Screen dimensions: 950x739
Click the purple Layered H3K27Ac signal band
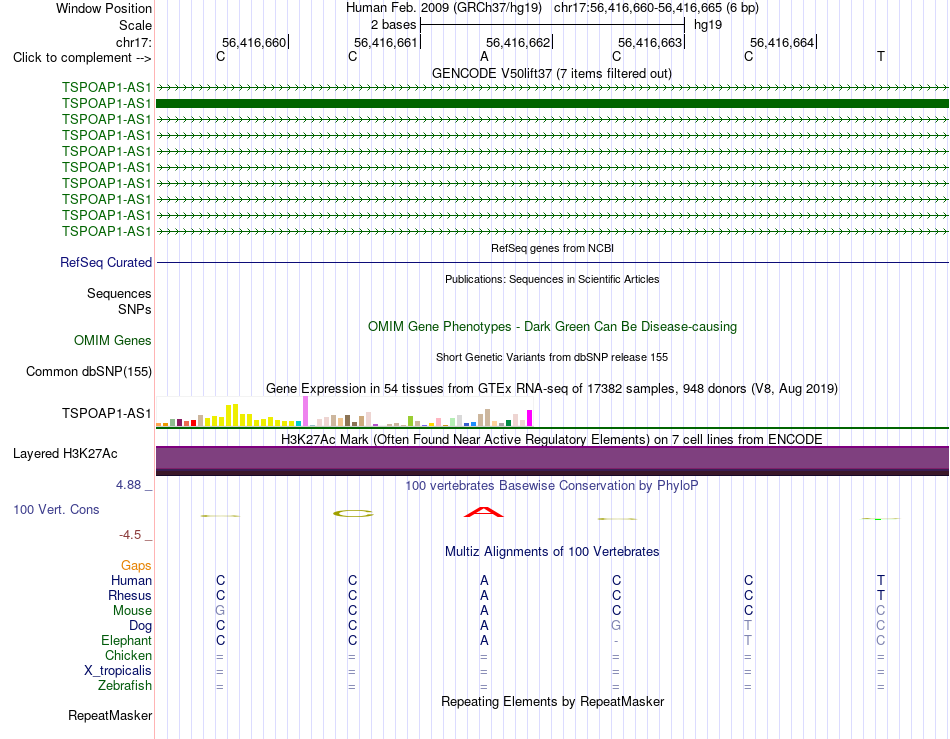pos(552,460)
